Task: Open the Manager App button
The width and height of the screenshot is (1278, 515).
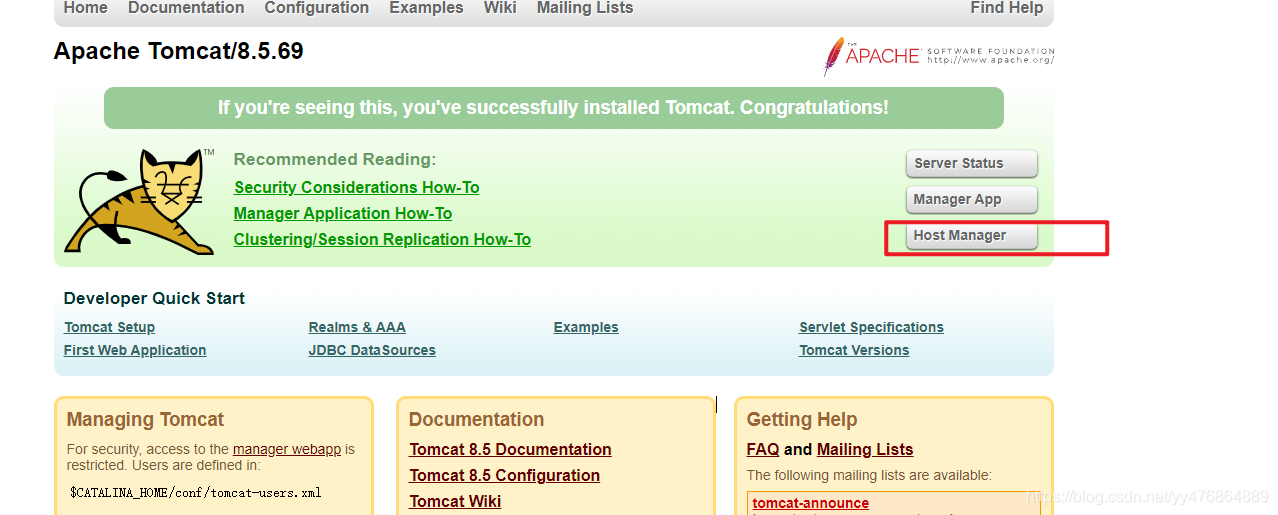Action: pyautogui.click(x=971, y=199)
